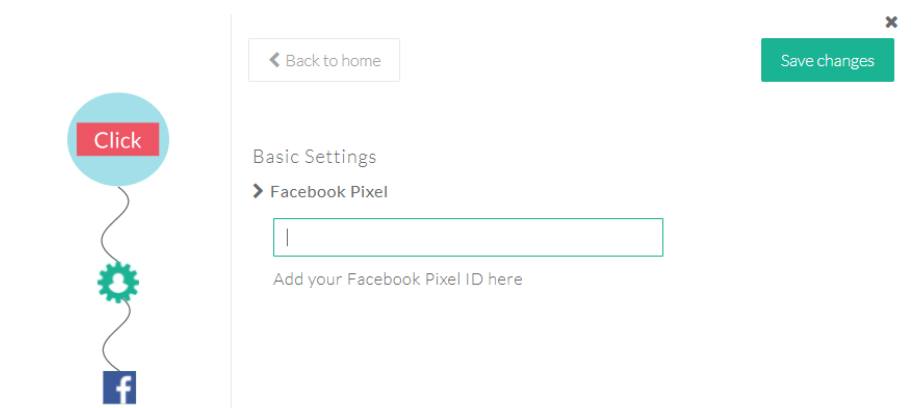Click the wavy connector between gear and Facebook
Image resolution: width=918 pixels, height=408 pixels.
pyautogui.click(x=116, y=337)
